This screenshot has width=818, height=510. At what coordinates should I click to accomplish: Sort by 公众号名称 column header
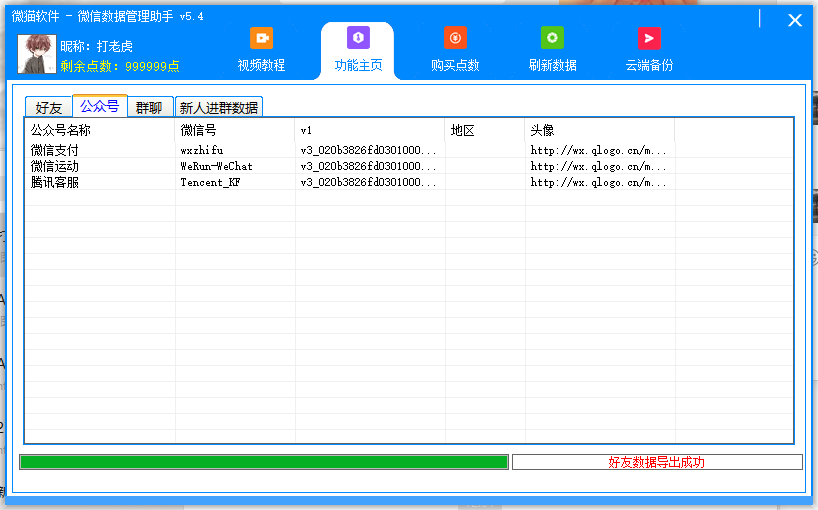tap(100, 130)
